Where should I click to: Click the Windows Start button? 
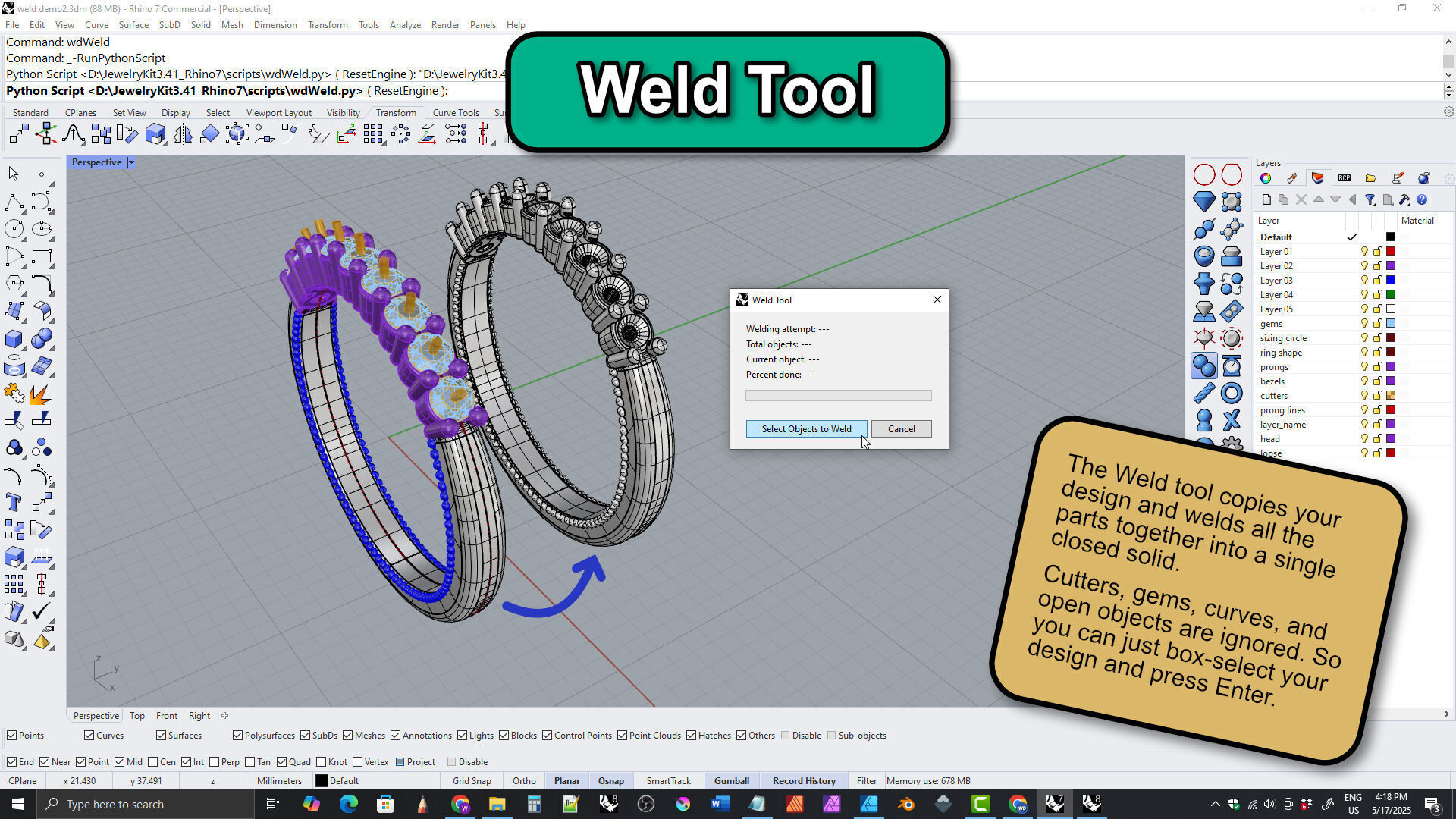point(18,804)
